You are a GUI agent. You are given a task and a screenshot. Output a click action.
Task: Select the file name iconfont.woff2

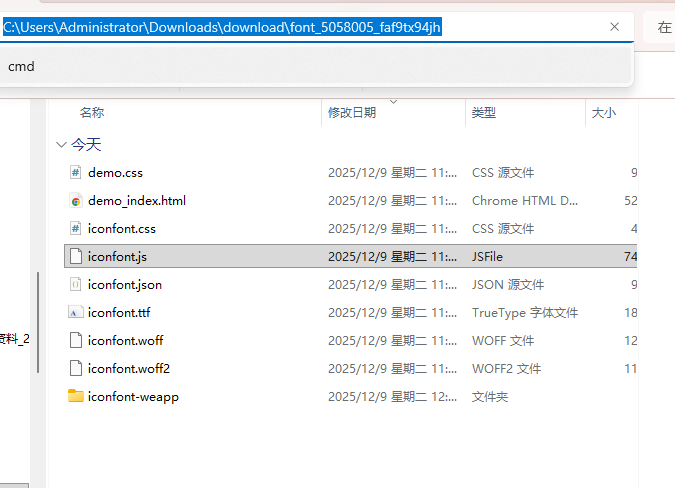[129, 369]
